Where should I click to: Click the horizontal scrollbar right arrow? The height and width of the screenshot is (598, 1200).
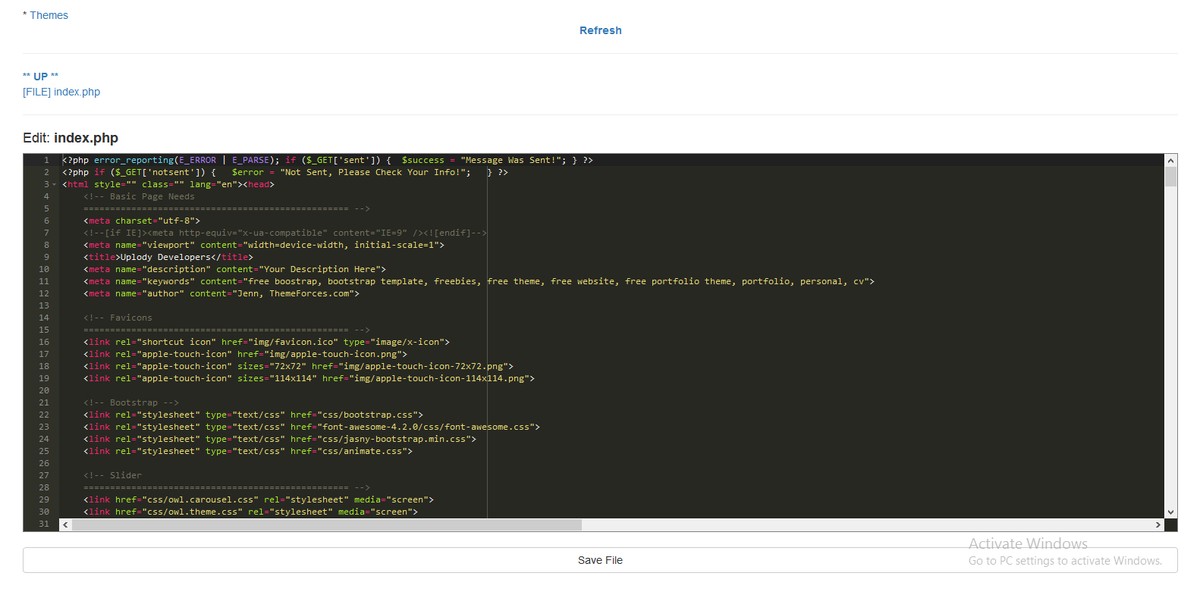tap(1158, 524)
